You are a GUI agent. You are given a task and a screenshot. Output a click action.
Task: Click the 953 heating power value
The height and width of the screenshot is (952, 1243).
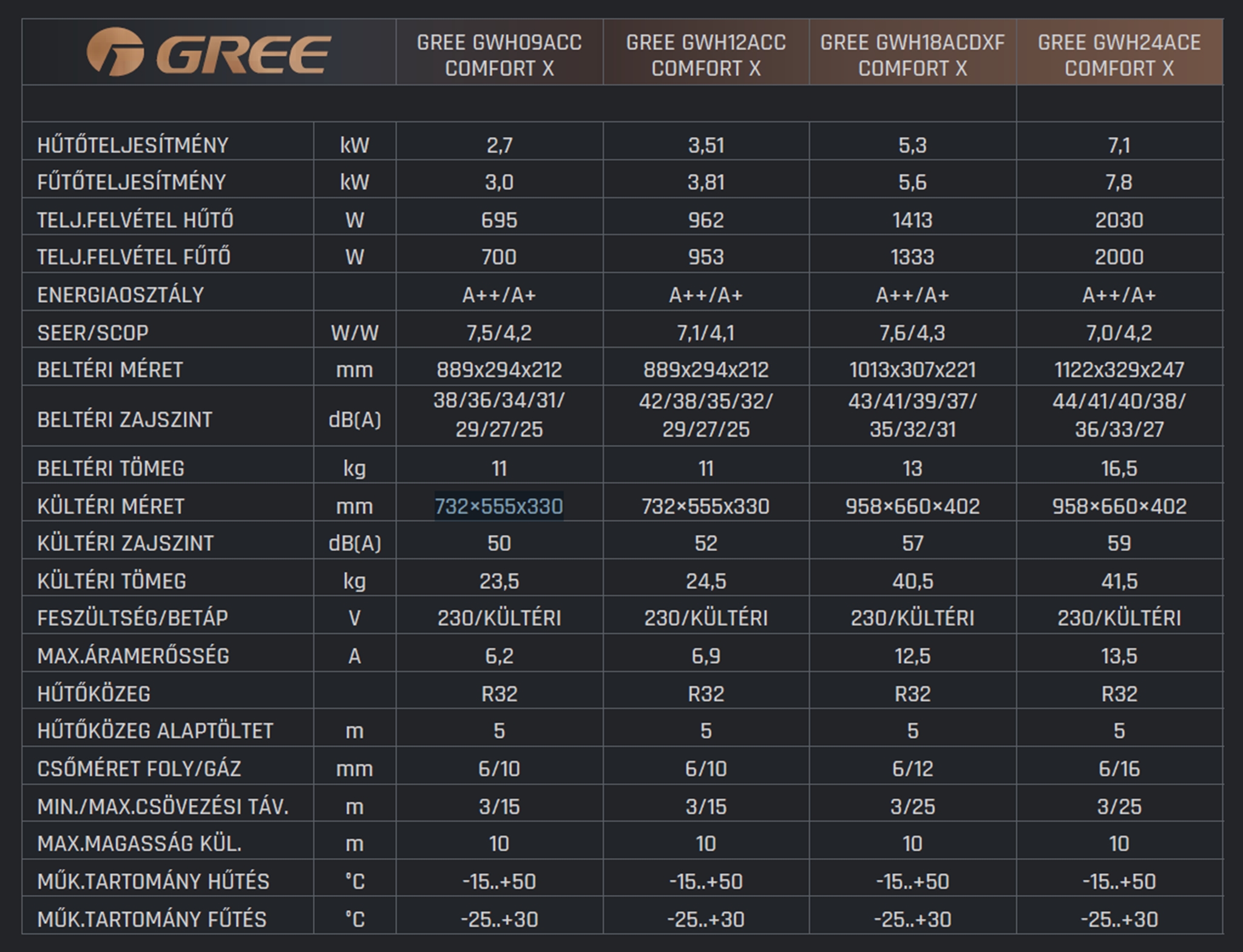[x=706, y=257]
